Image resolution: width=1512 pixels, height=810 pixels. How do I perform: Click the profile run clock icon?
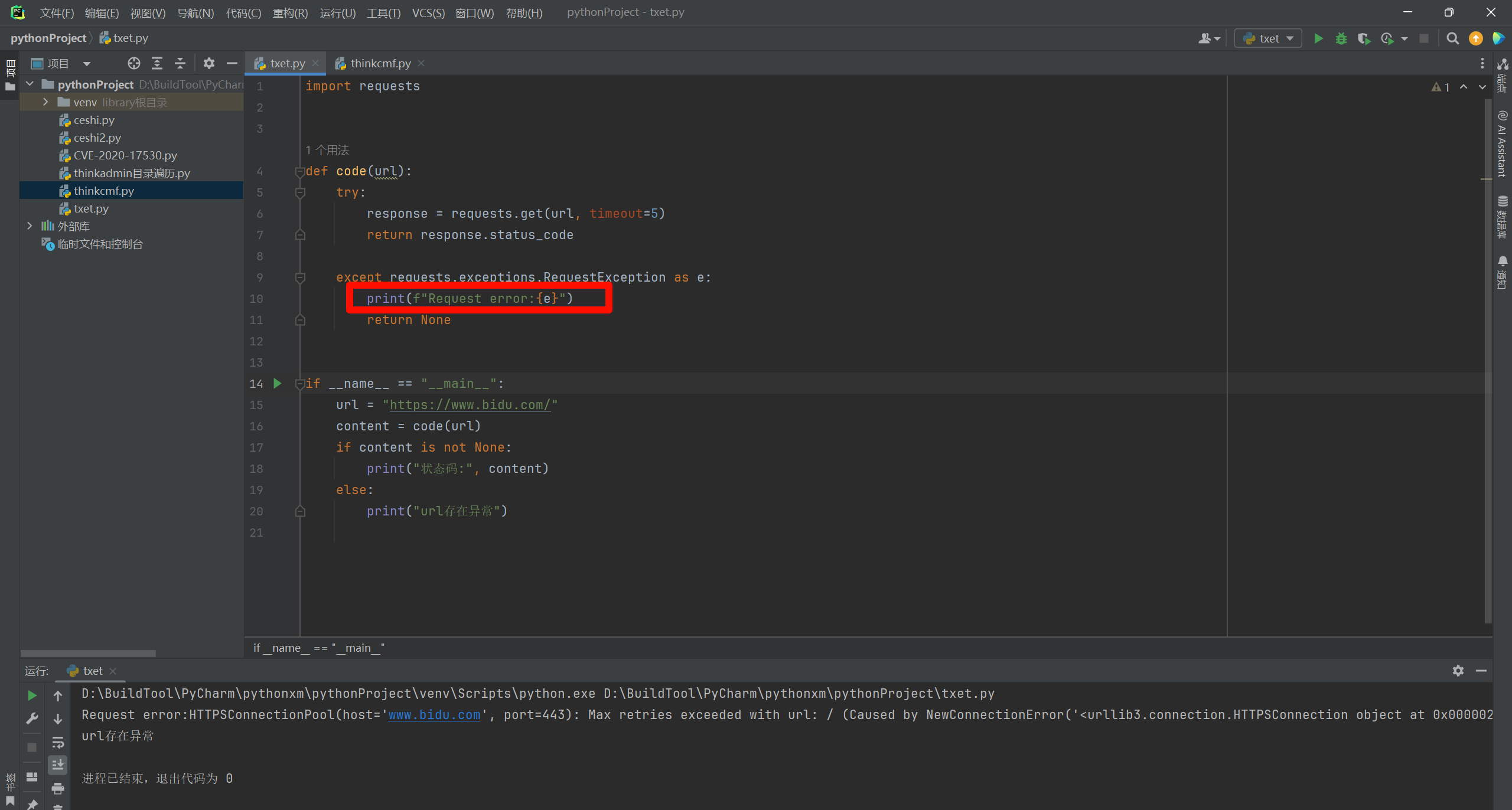point(1387,38)
